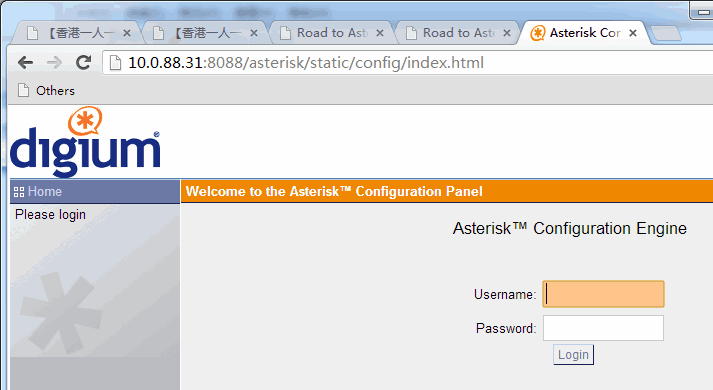The width and height of the screenshot is (713, 390).
Task: Reload the page with the refresh icon
Action: point(83,62)
